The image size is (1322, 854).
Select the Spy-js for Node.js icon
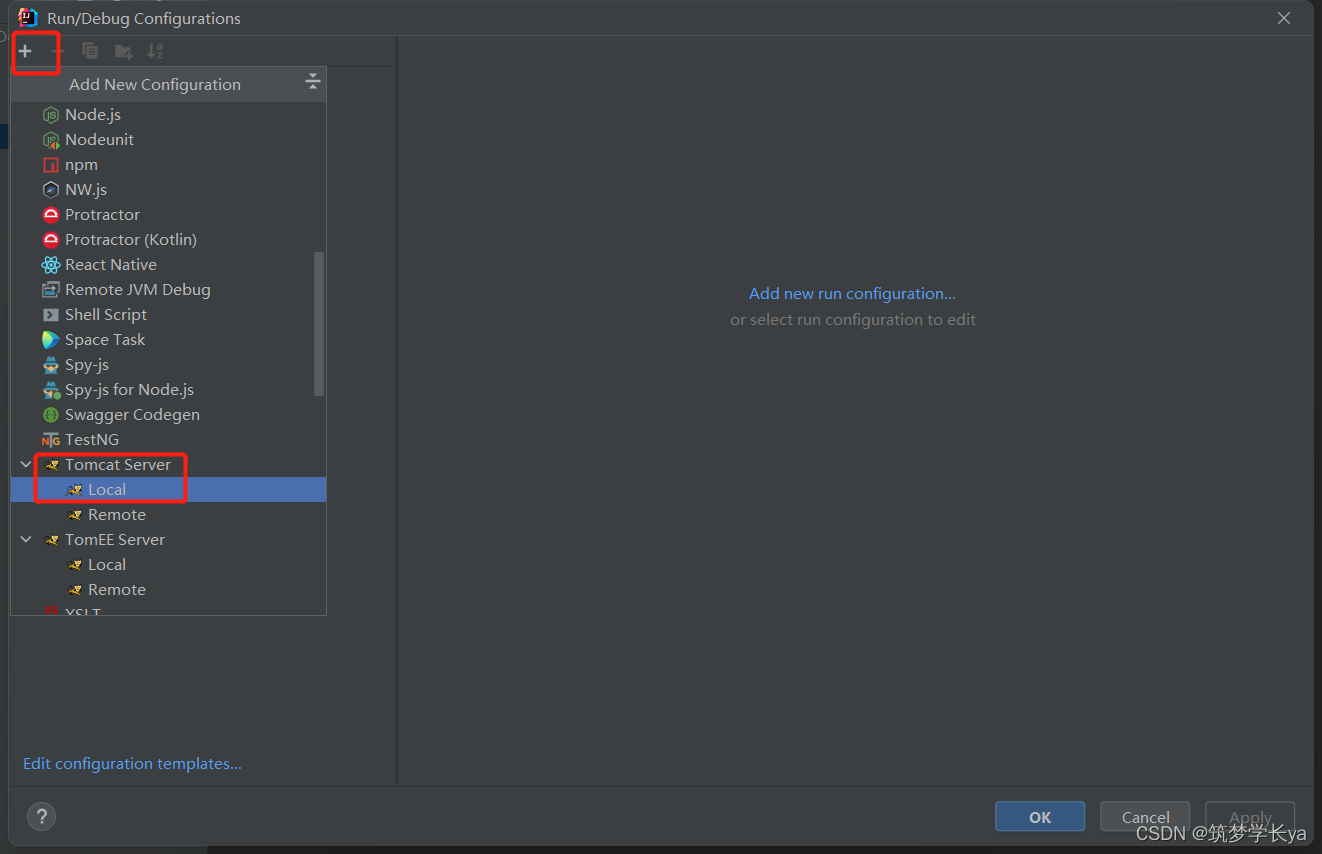[51, 390]
